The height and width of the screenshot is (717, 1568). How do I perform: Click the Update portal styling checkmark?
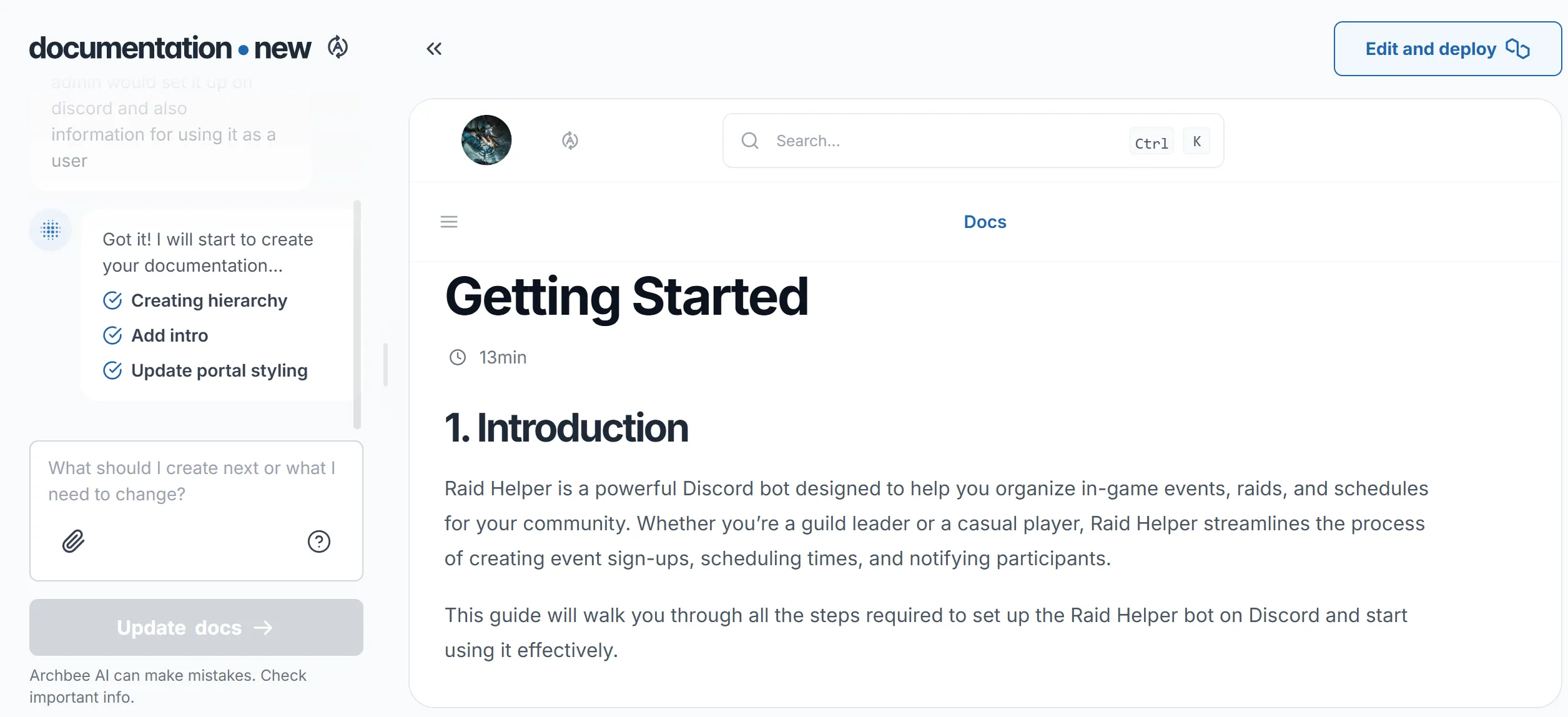pyautogui.click(x=112, y=370)
